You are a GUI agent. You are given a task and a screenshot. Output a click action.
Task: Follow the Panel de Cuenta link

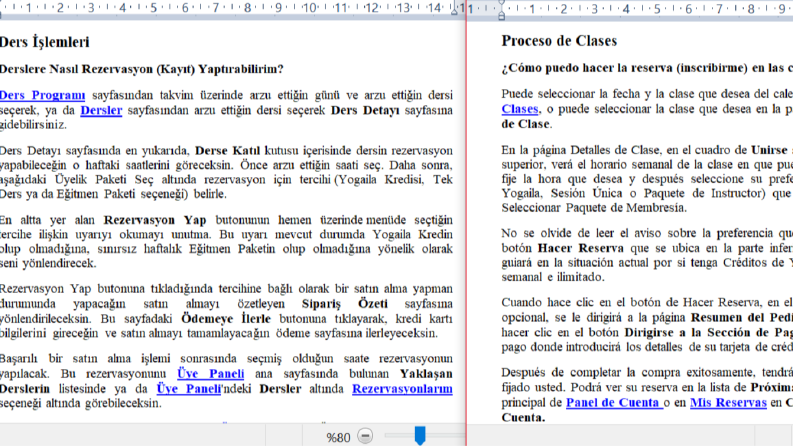(x=614, y=403)
